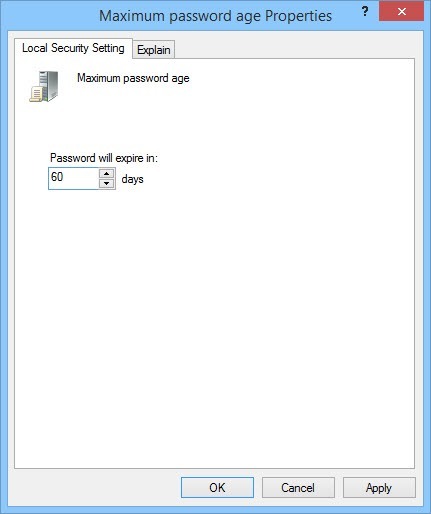Switch to the Explain tab
Viewport: 431px width, 514px height.
click(x=154, y=50)
